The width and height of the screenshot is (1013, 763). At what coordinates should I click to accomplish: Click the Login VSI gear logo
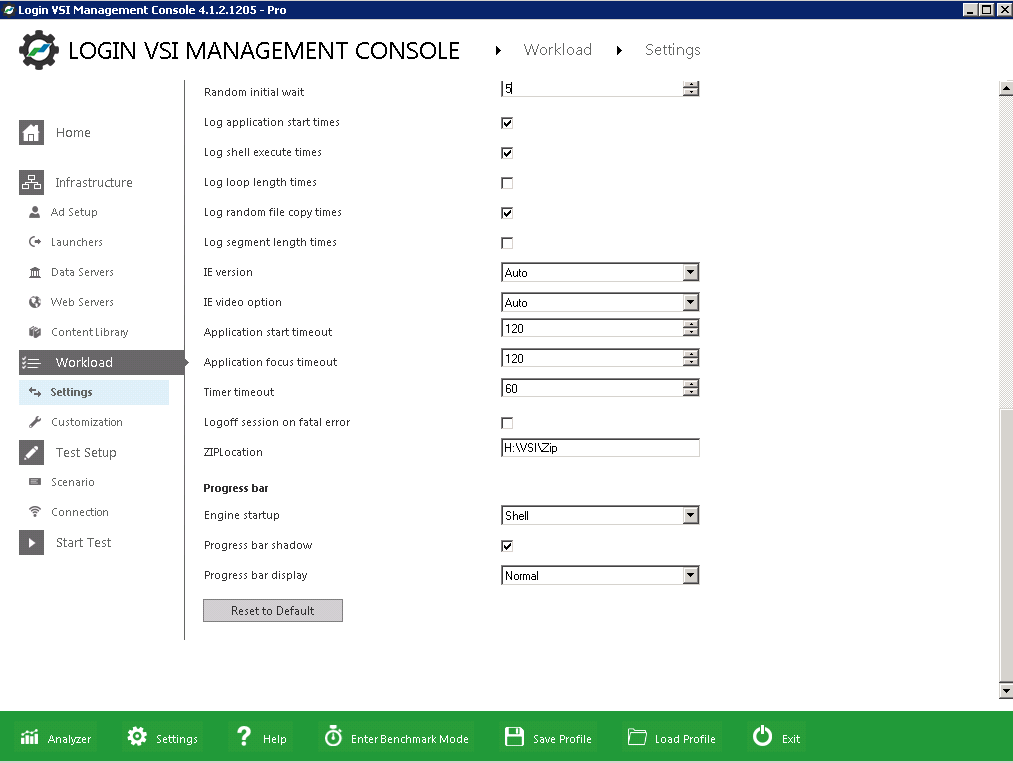39,50
